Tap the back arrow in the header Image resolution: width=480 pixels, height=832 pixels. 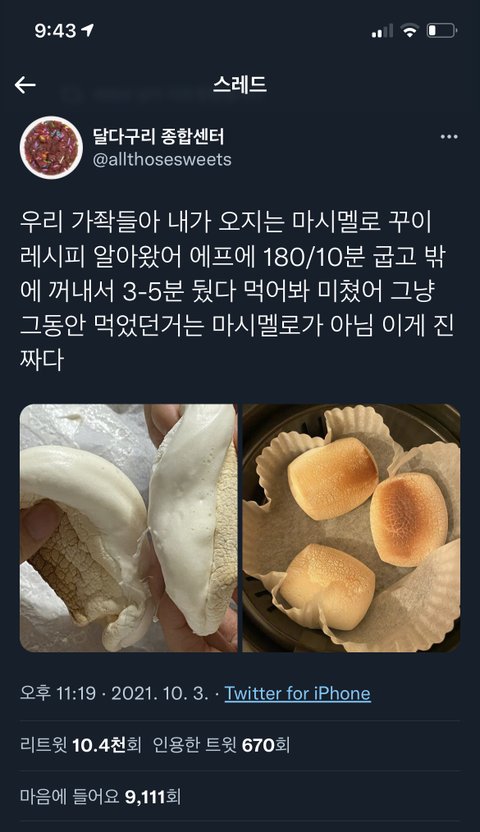coord(25,85)
